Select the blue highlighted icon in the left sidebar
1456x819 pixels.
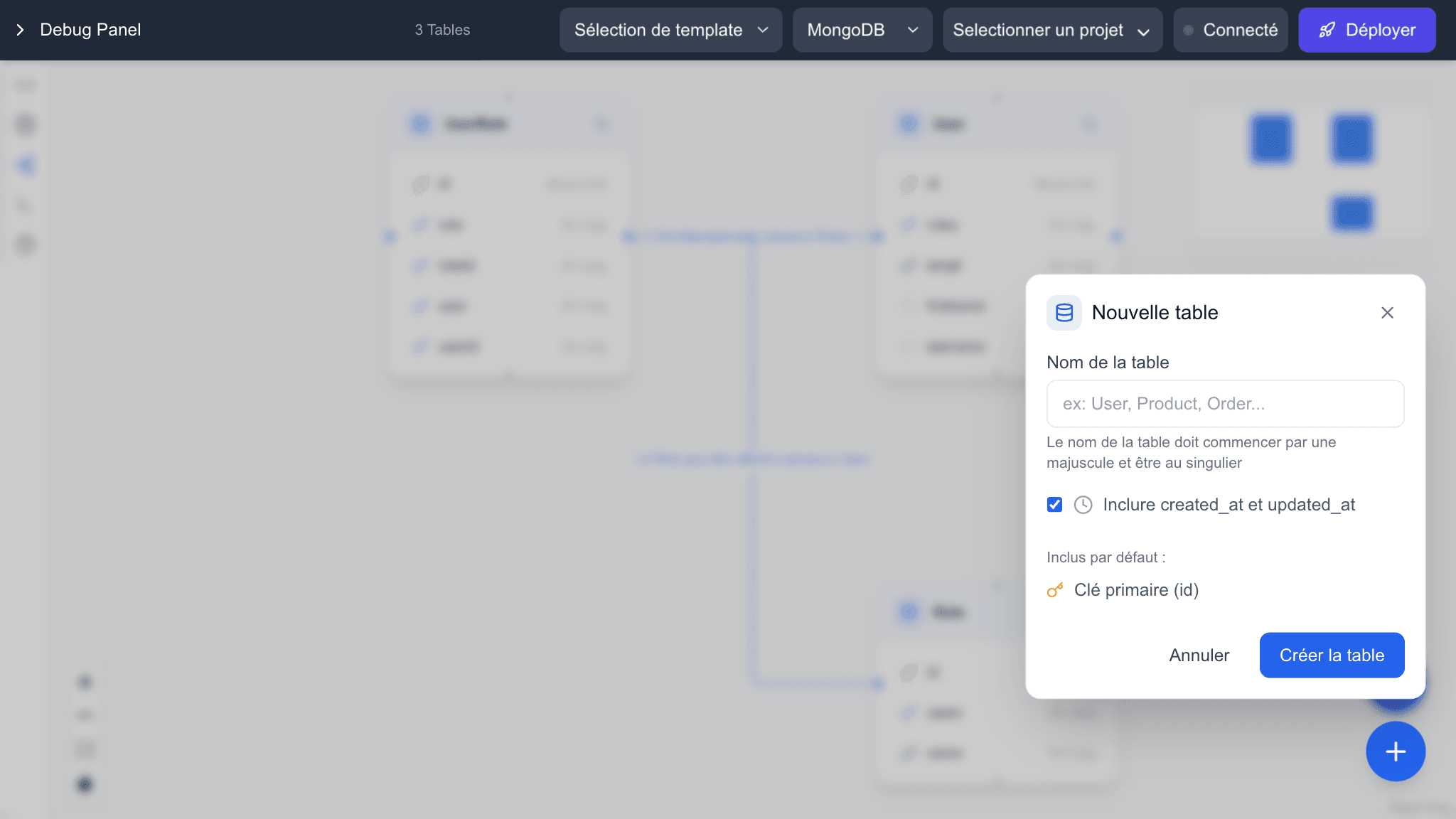26,164
